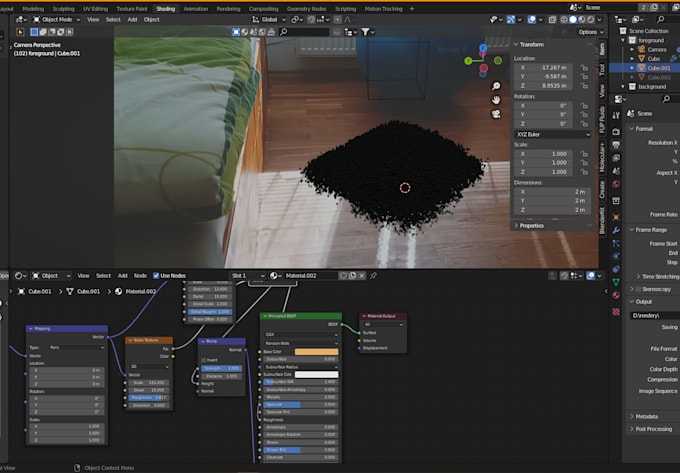Click the camera view toggle icon
Image resolution: width=680 pixels, height=473 pixels.
(x=496, y=114)
